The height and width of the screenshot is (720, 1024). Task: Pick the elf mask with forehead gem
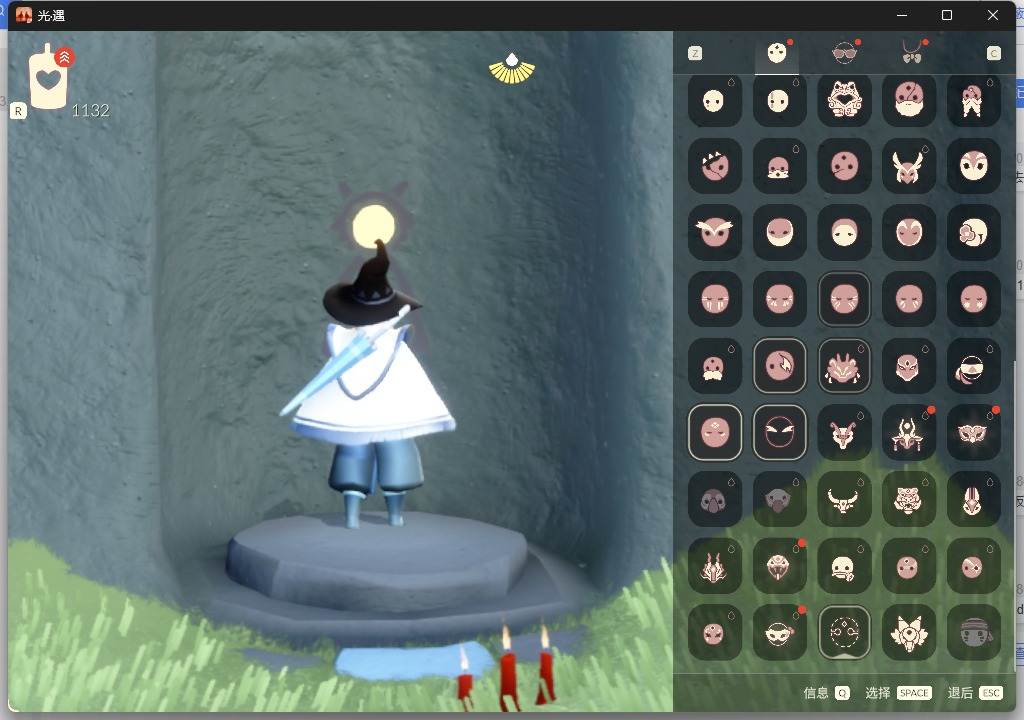coord(909,366)
